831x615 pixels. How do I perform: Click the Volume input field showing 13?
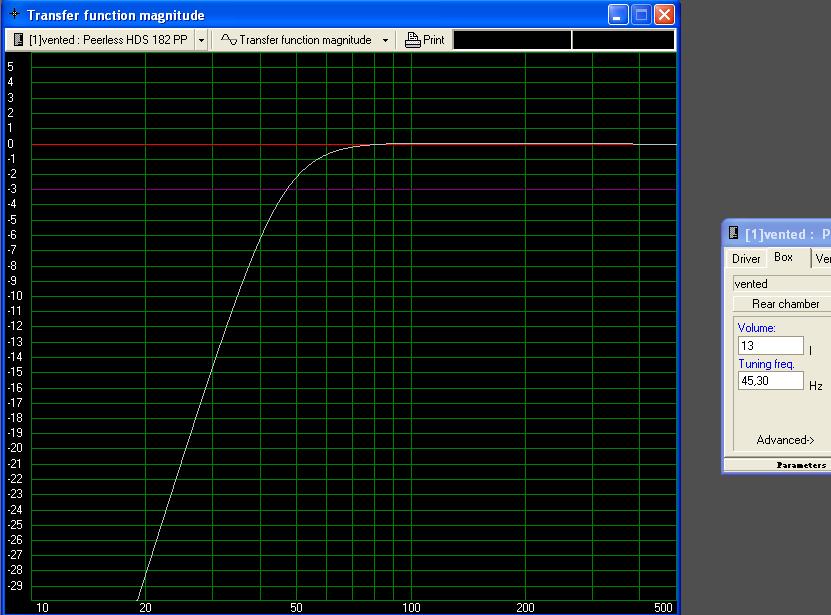[770, 345]
